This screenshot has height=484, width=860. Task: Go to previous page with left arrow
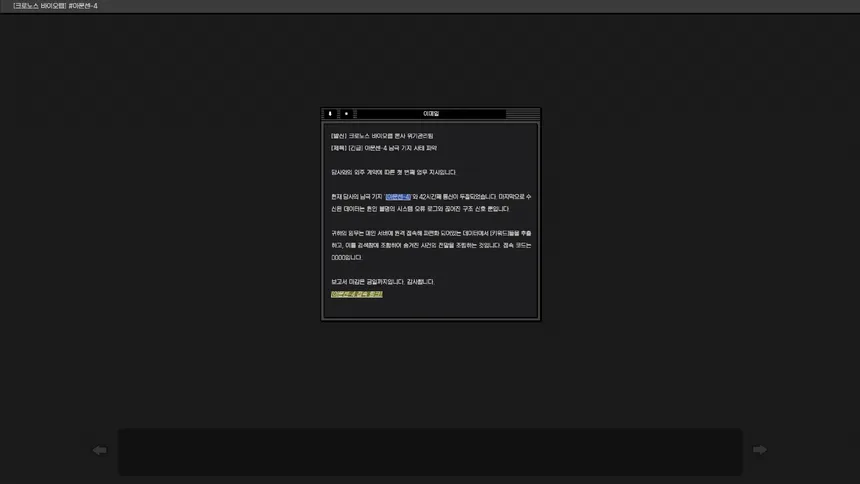tap(99, 450)
